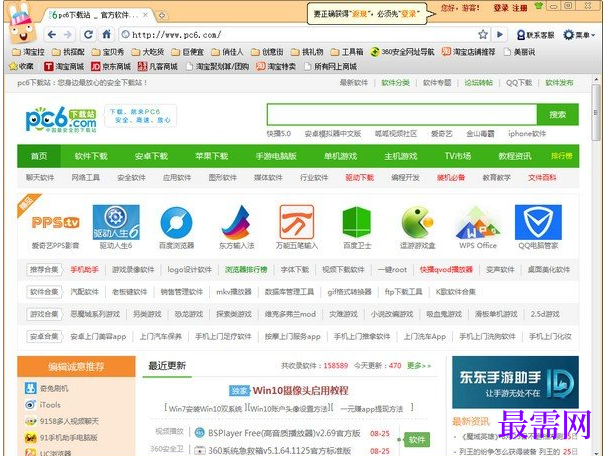Viewport: 610px width, 456px height.
Task: Select 软件下载 in navigation bar
Action: pyautogui.click(x=91, y=156)
